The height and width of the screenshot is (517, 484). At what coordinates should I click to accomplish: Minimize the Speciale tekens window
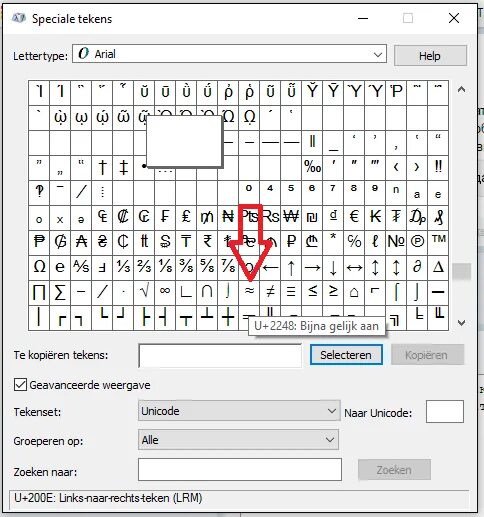pyautogui.click(x=363, y=18)
